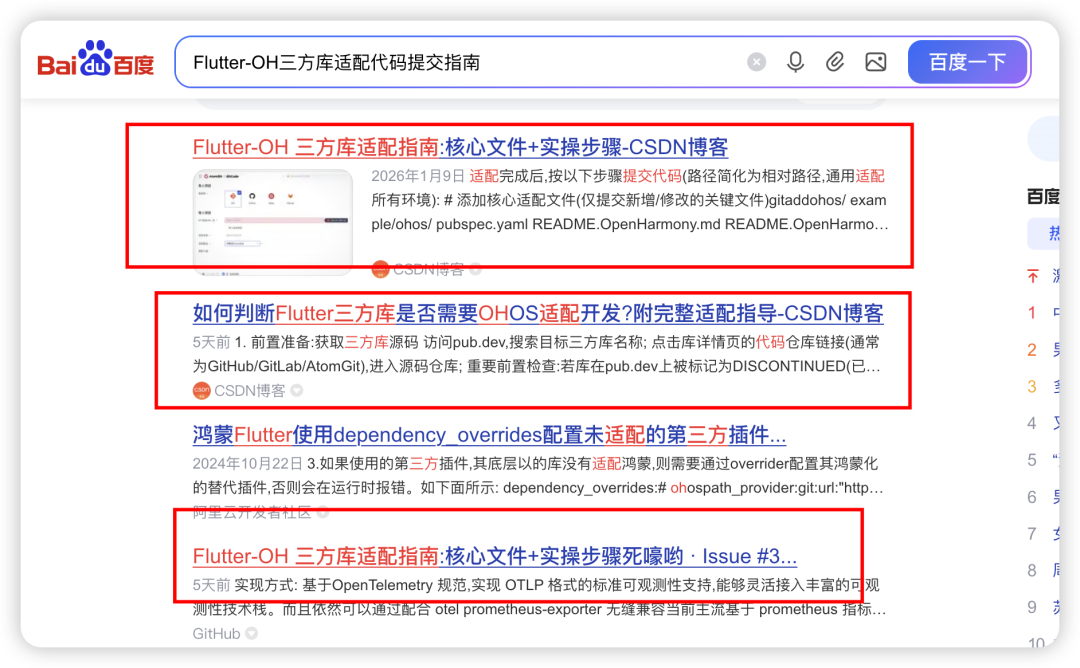Click the CSDN icon beside the second result source
Screen dimensions: 1080x668
pos(201,391)
